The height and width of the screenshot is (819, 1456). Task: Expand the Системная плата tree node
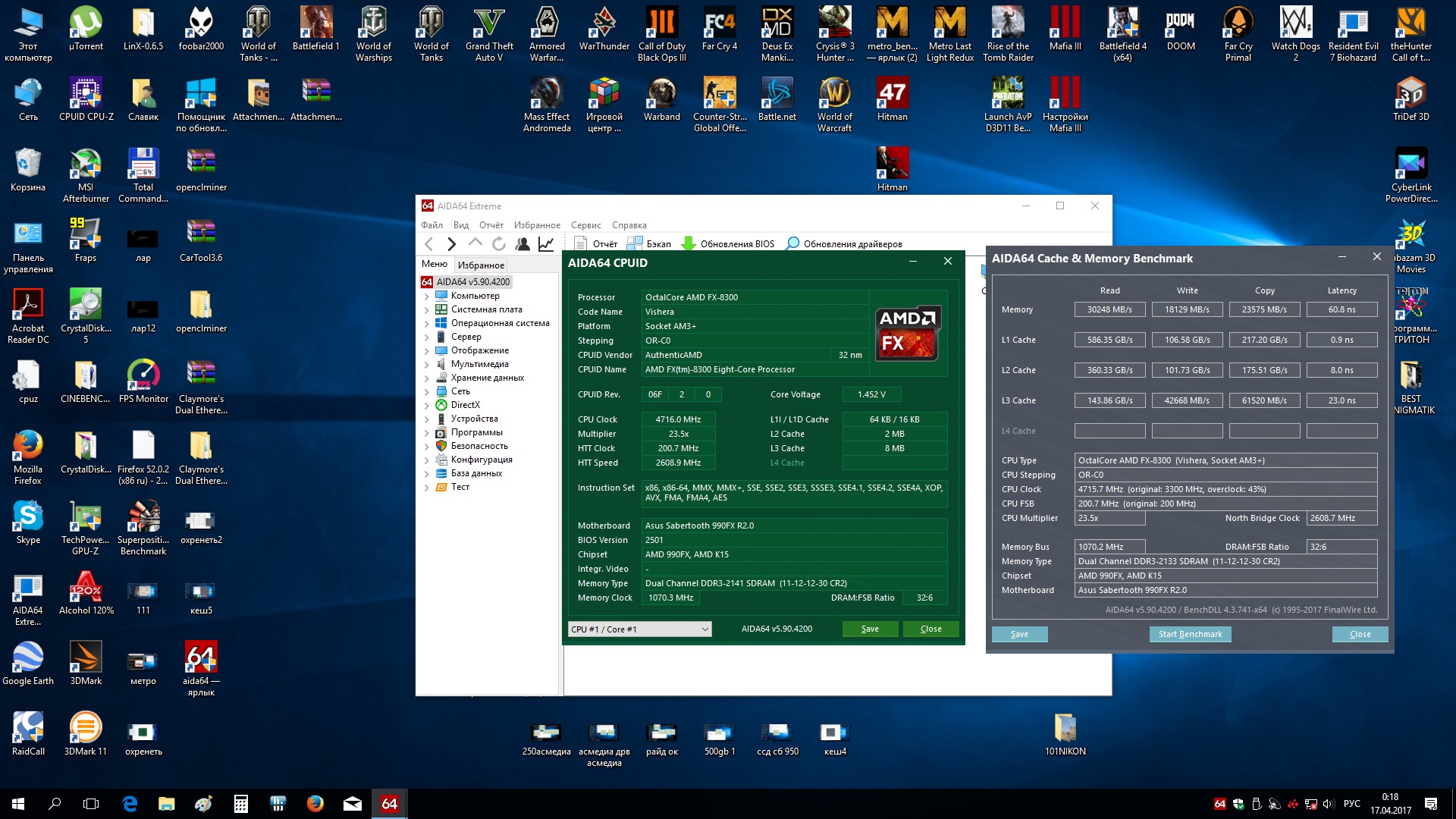[x=426, y=310]
